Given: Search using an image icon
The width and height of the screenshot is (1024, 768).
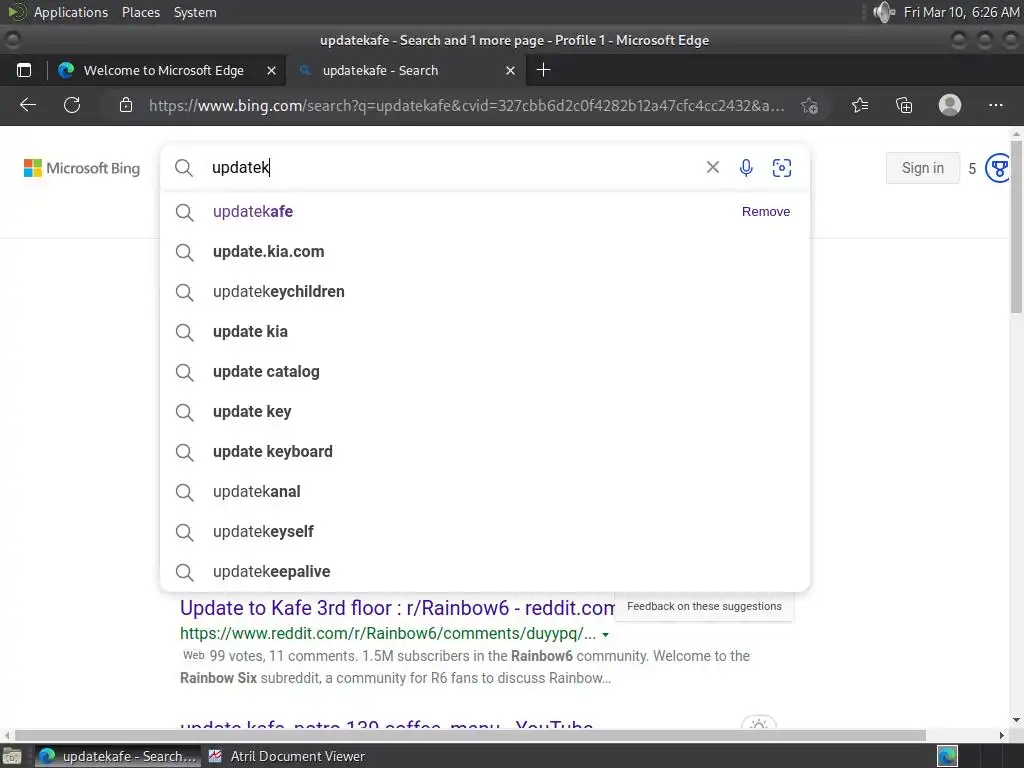Looking at the screenshot, I should click(x=782, y=168).
